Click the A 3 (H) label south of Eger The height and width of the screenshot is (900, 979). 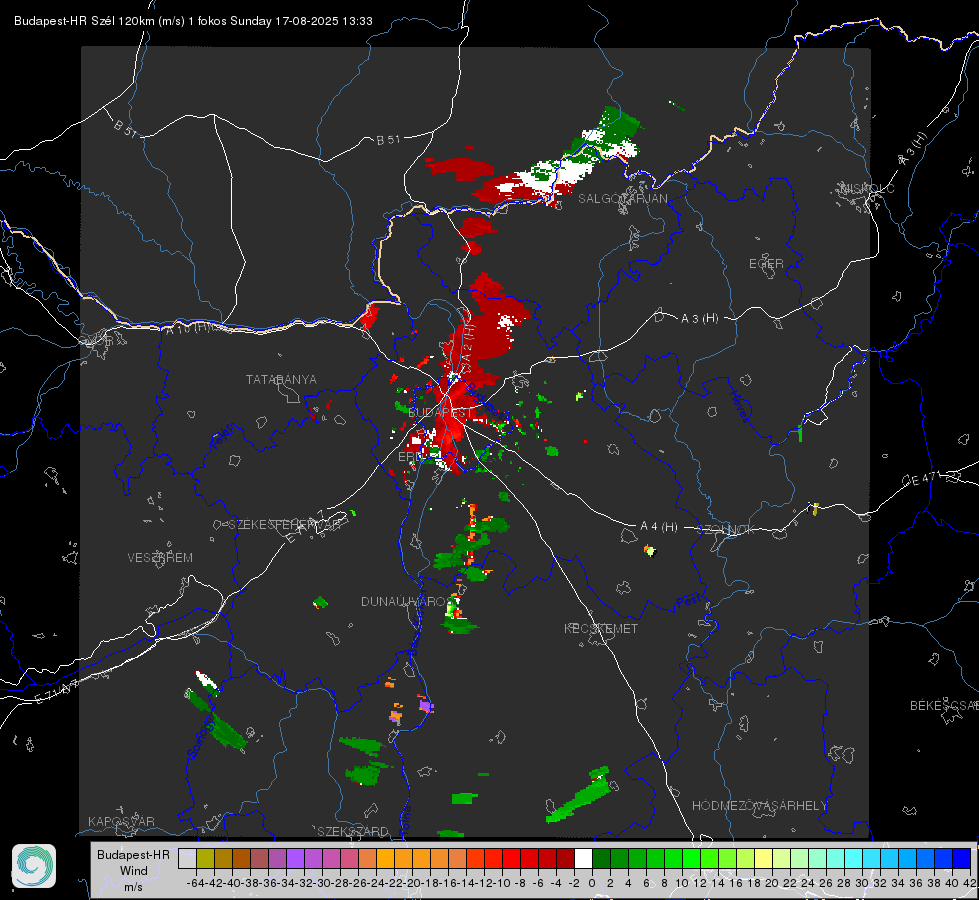tap(699, 319)
